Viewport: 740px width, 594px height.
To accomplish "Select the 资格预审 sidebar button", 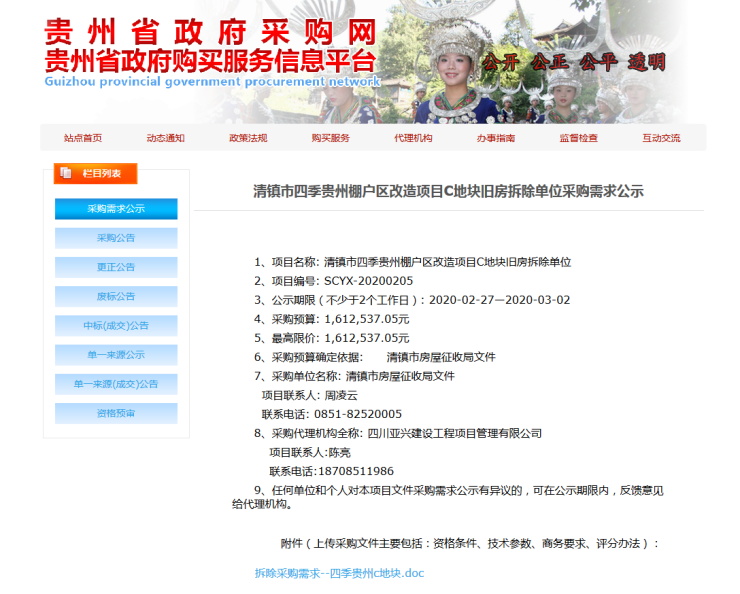I will [x=116, y=414].
